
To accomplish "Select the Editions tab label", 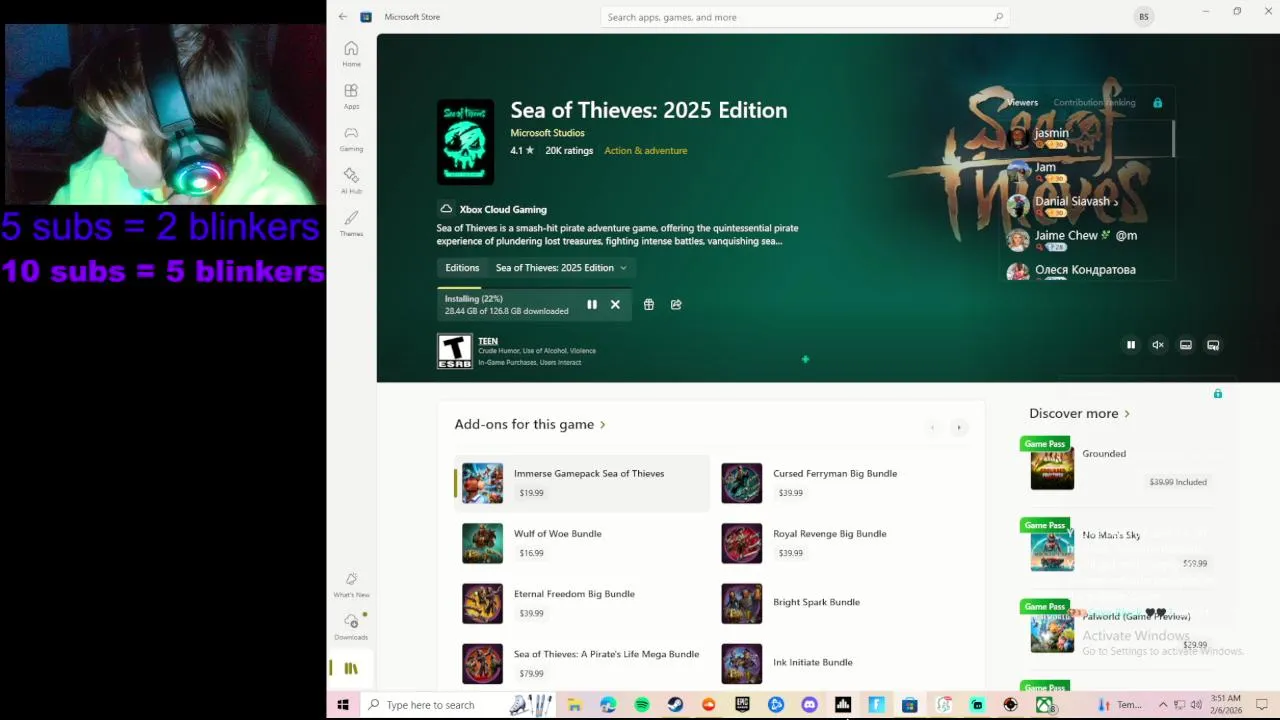I will click(x=462, y=268).
